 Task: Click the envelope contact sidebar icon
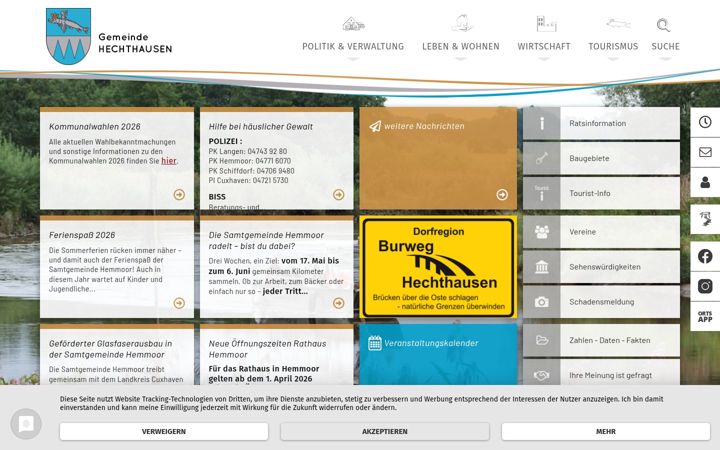point(705,152)
